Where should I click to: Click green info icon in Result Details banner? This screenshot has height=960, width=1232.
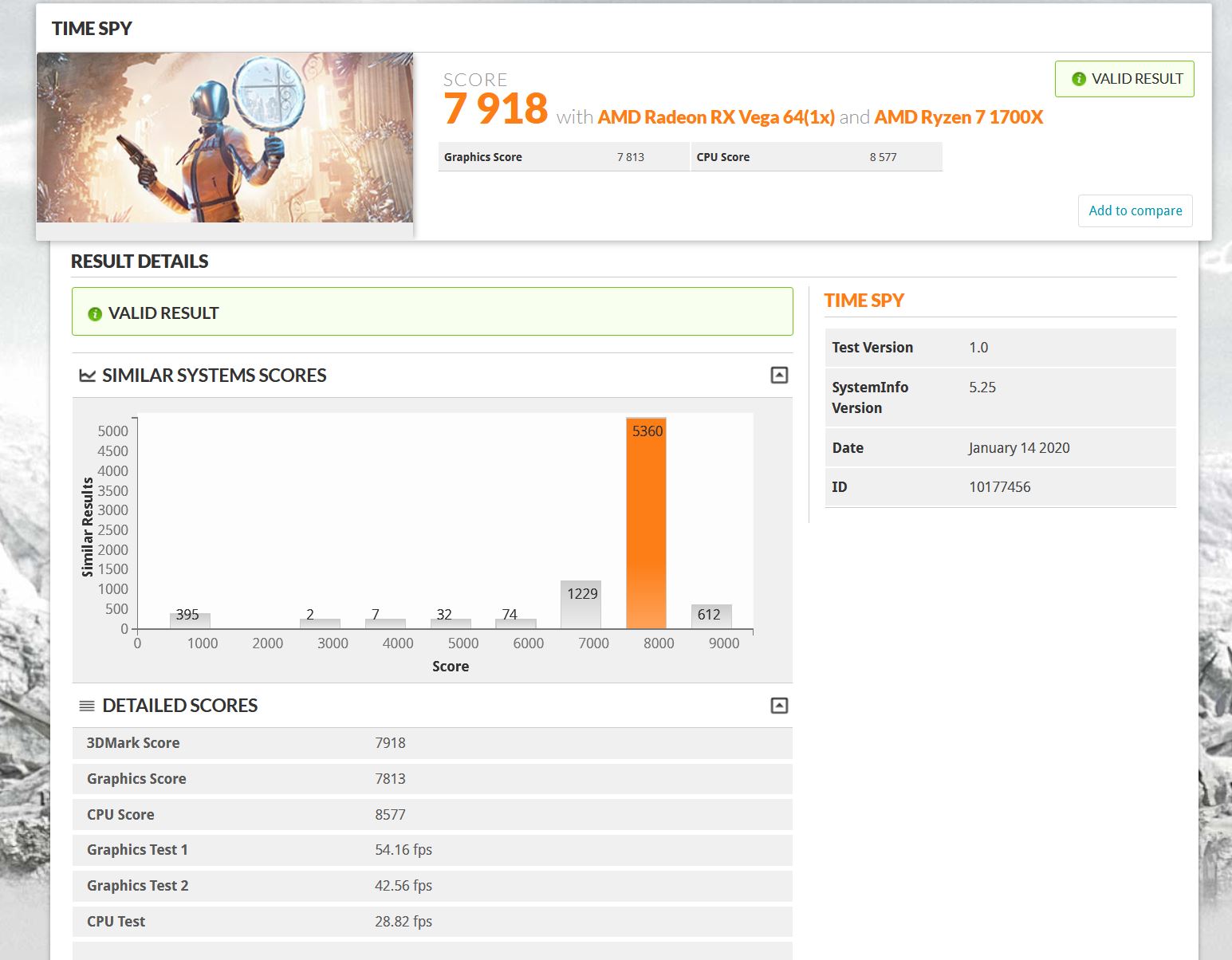click(95, 314)
